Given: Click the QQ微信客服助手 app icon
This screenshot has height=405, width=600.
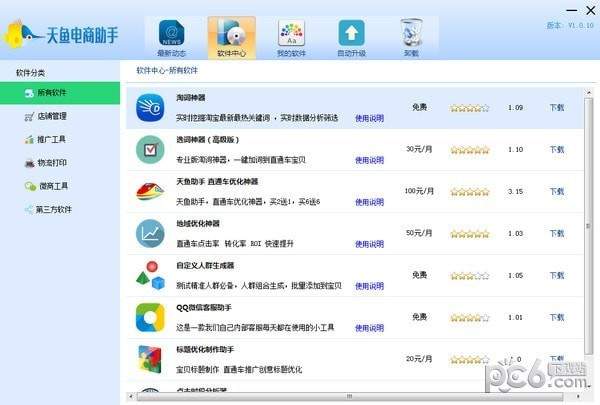Looking at the screenshot, I should tap(150, 316).
